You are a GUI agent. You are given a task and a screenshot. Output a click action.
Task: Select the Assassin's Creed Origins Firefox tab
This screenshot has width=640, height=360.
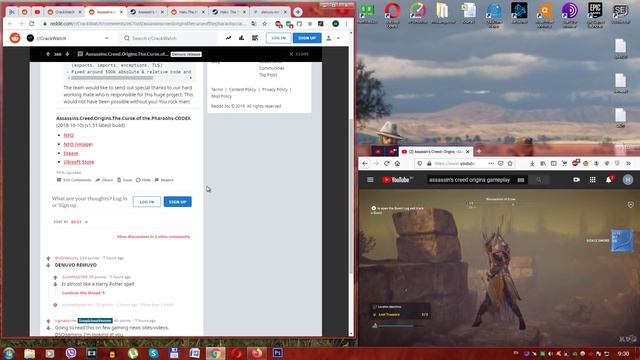click(435, 151)
